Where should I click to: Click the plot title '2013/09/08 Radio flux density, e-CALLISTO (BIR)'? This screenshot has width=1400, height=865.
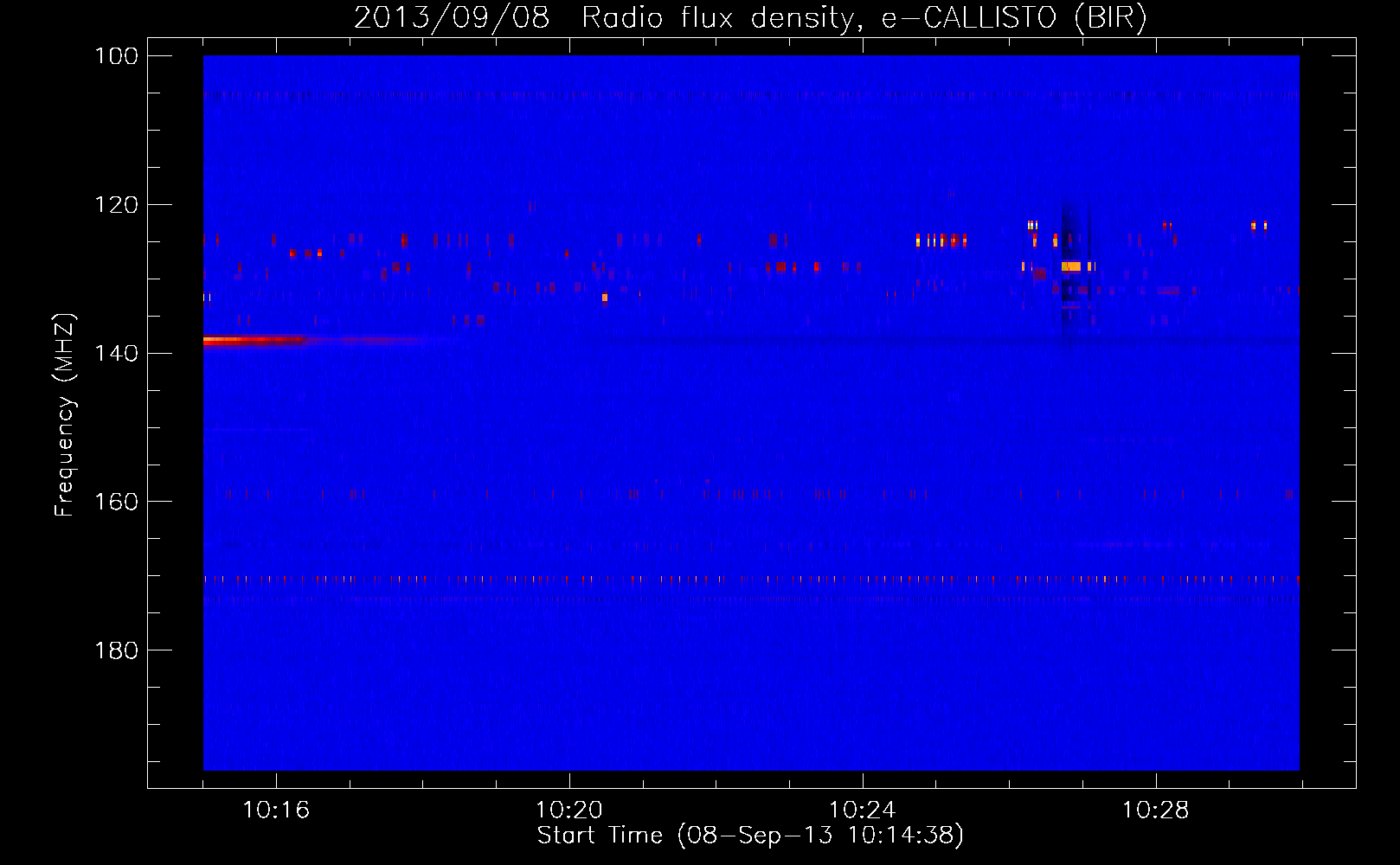750,18
